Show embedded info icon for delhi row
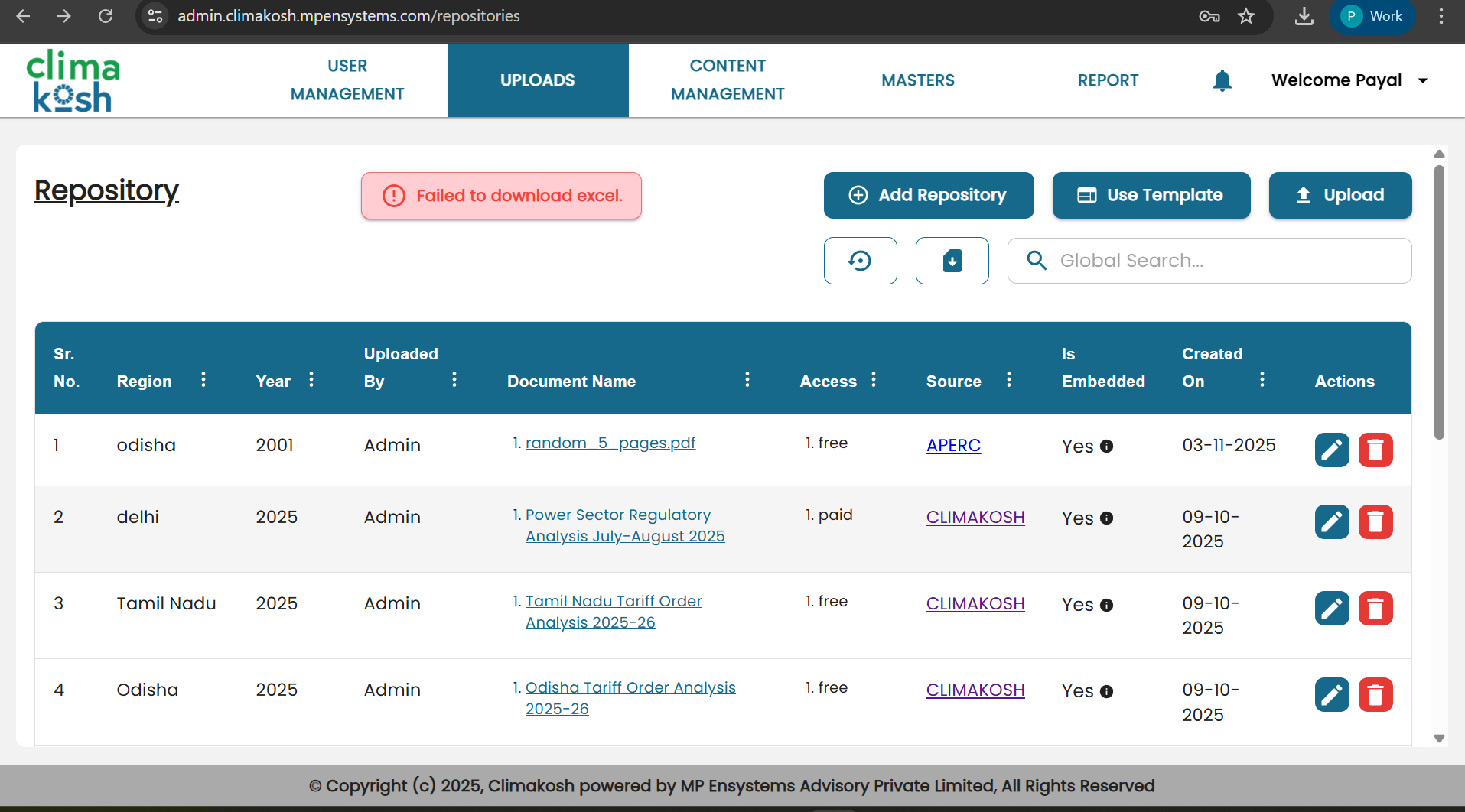The width and height of the screenshot is (1465, 812). tap(1106, 518)
